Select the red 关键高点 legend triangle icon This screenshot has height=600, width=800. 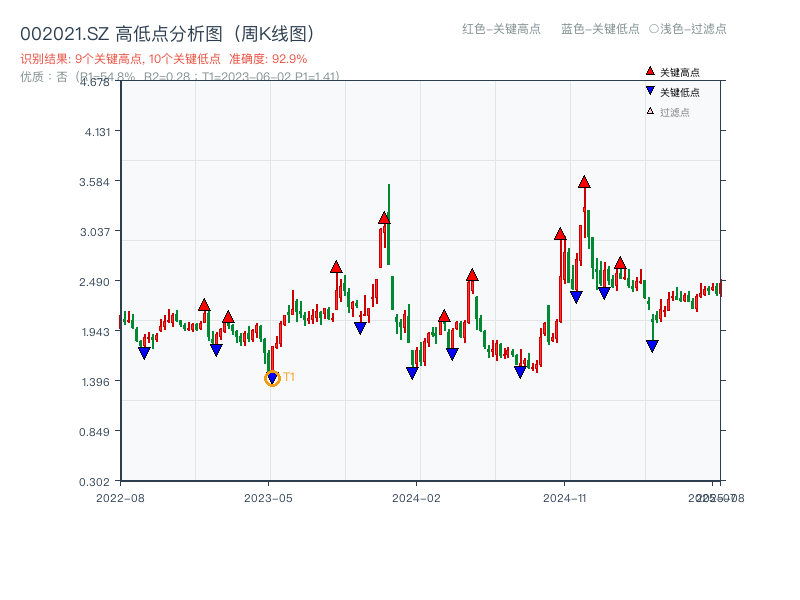(x=649, y=72)
